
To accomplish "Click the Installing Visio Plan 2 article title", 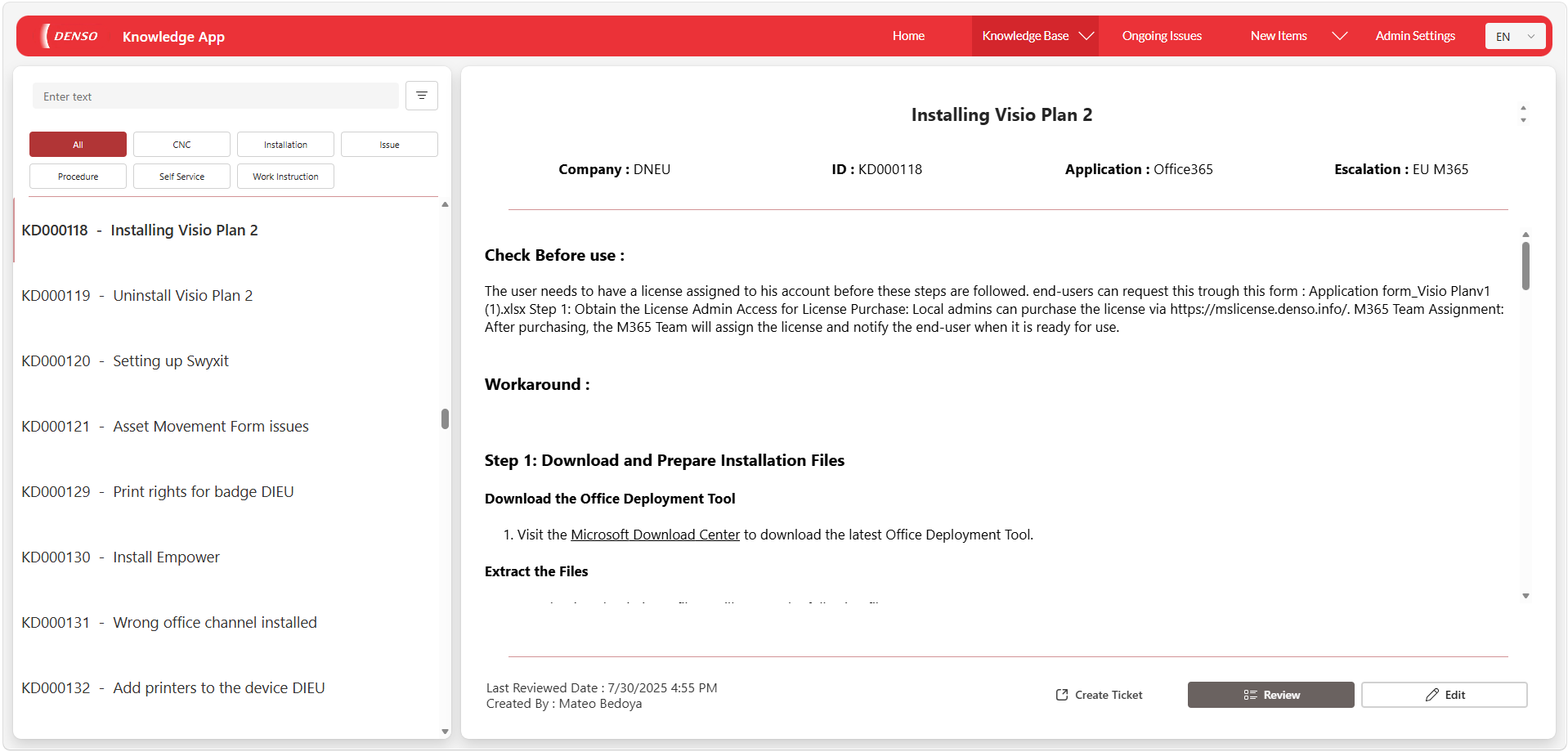I will click(1001, 114).
